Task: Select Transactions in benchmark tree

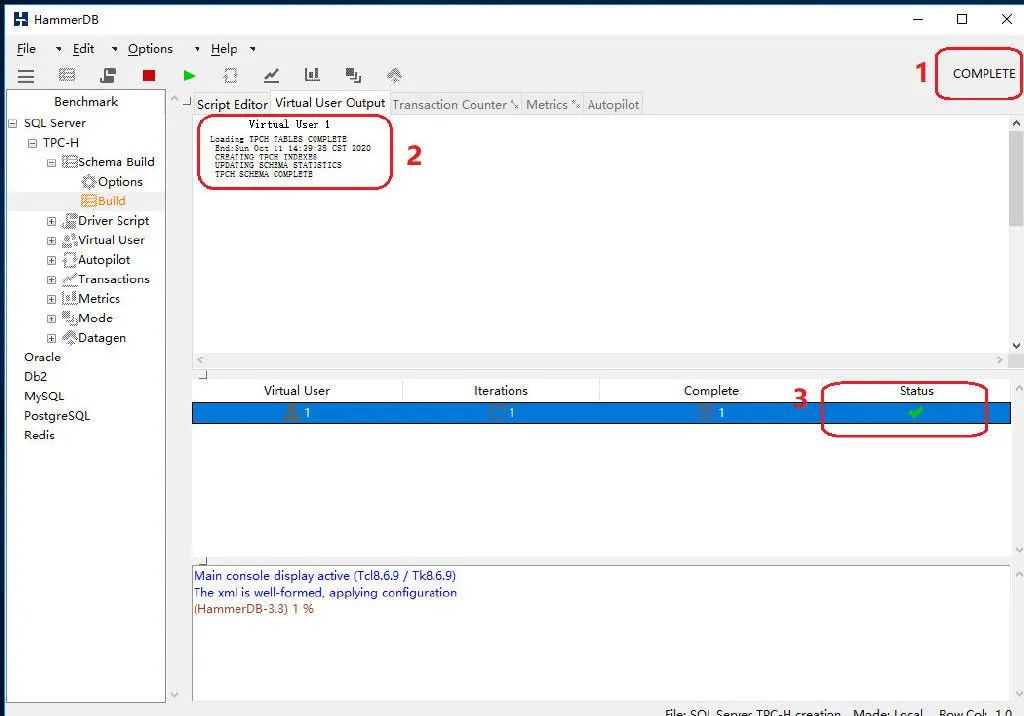Action: point(114,279)
